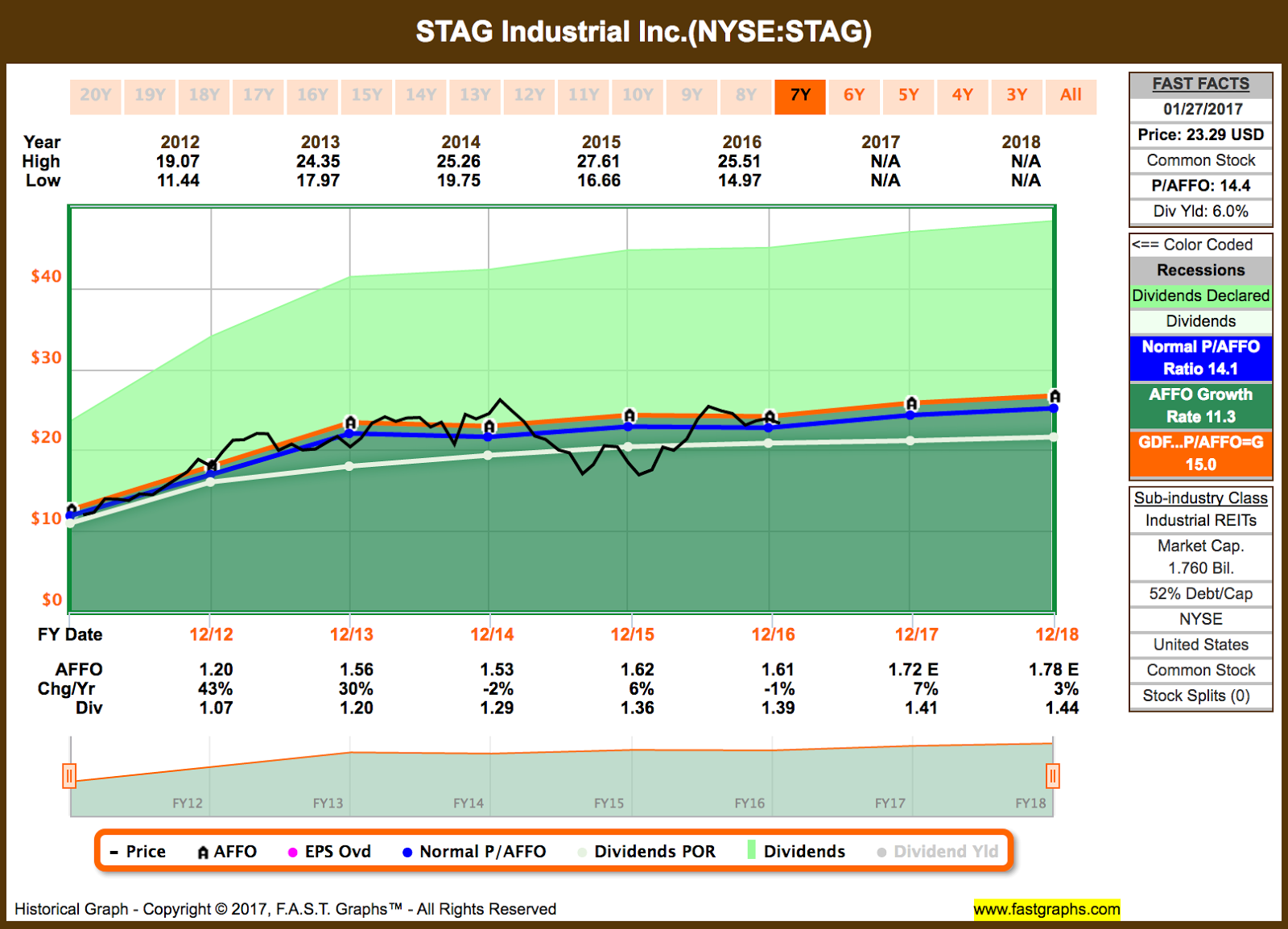This screenshot has height=929, width=1288.
Task: Hide the Normal P/AFFO legend series
Action: (x=474, y=852)
